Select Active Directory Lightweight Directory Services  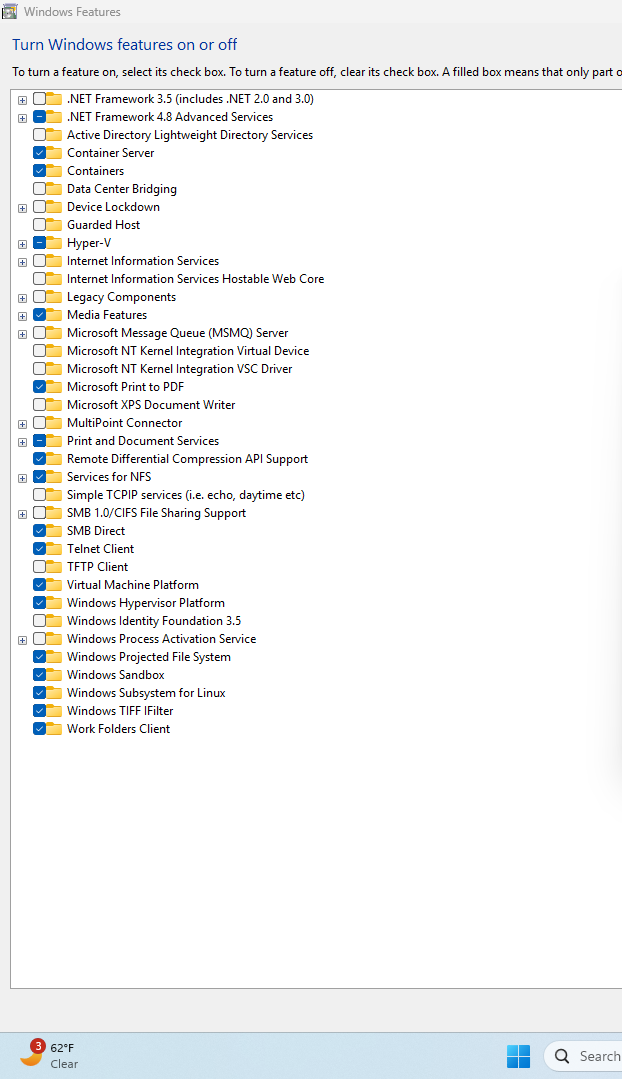point(189,135)
